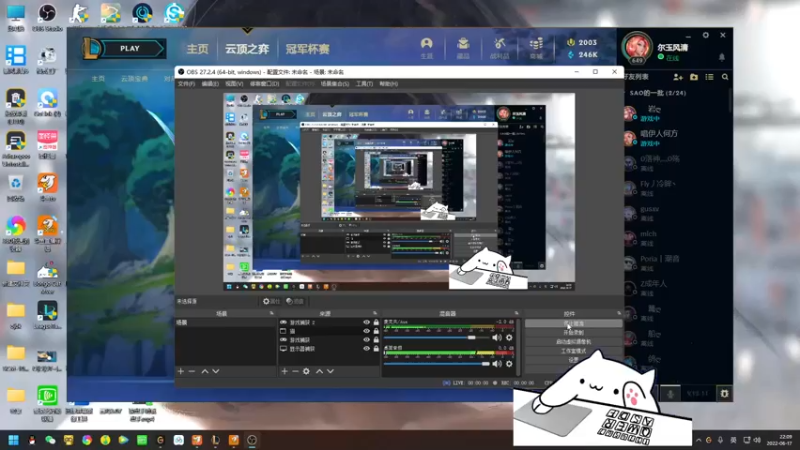Move scene up in scenes panel

click(205, 371)
